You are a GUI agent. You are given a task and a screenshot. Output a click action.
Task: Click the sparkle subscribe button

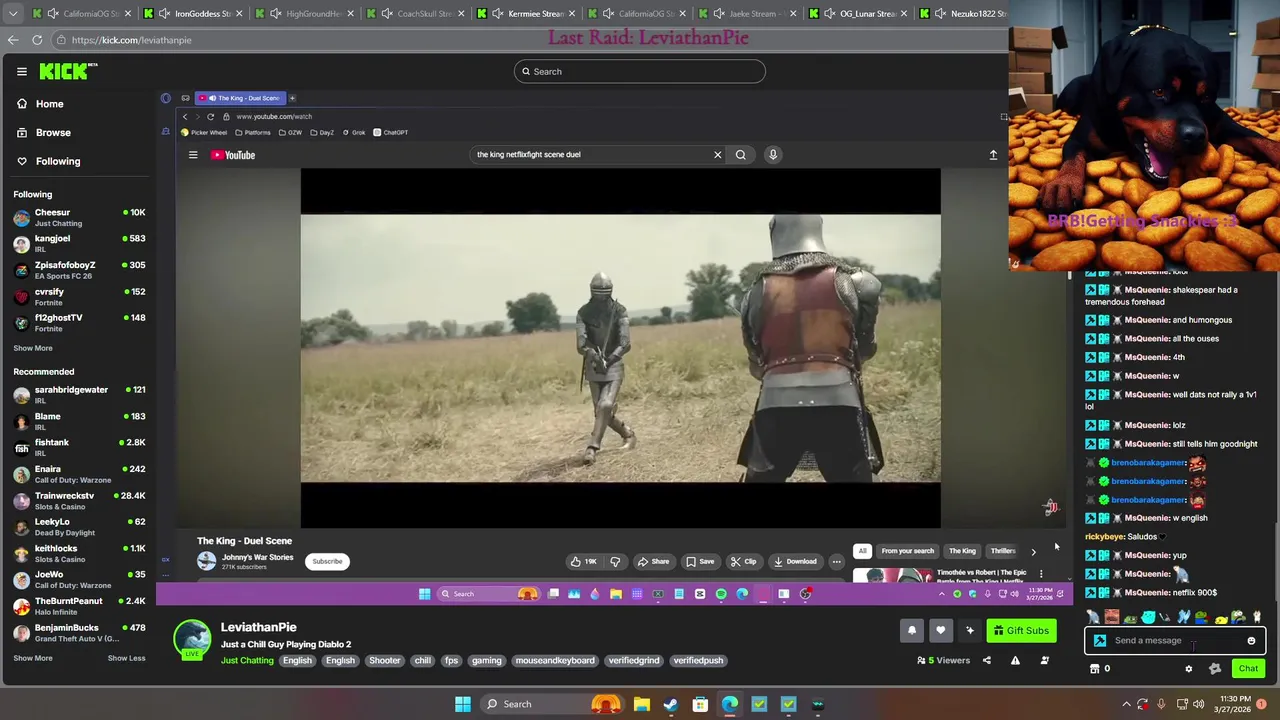pos(969,630)
